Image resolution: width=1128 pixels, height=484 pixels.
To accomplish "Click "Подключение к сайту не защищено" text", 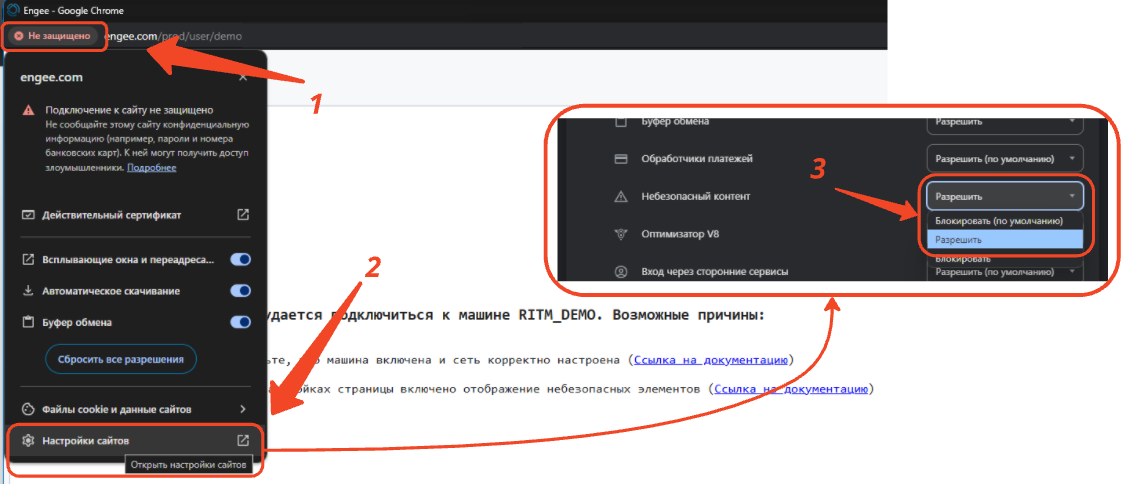I will (129, 110).
